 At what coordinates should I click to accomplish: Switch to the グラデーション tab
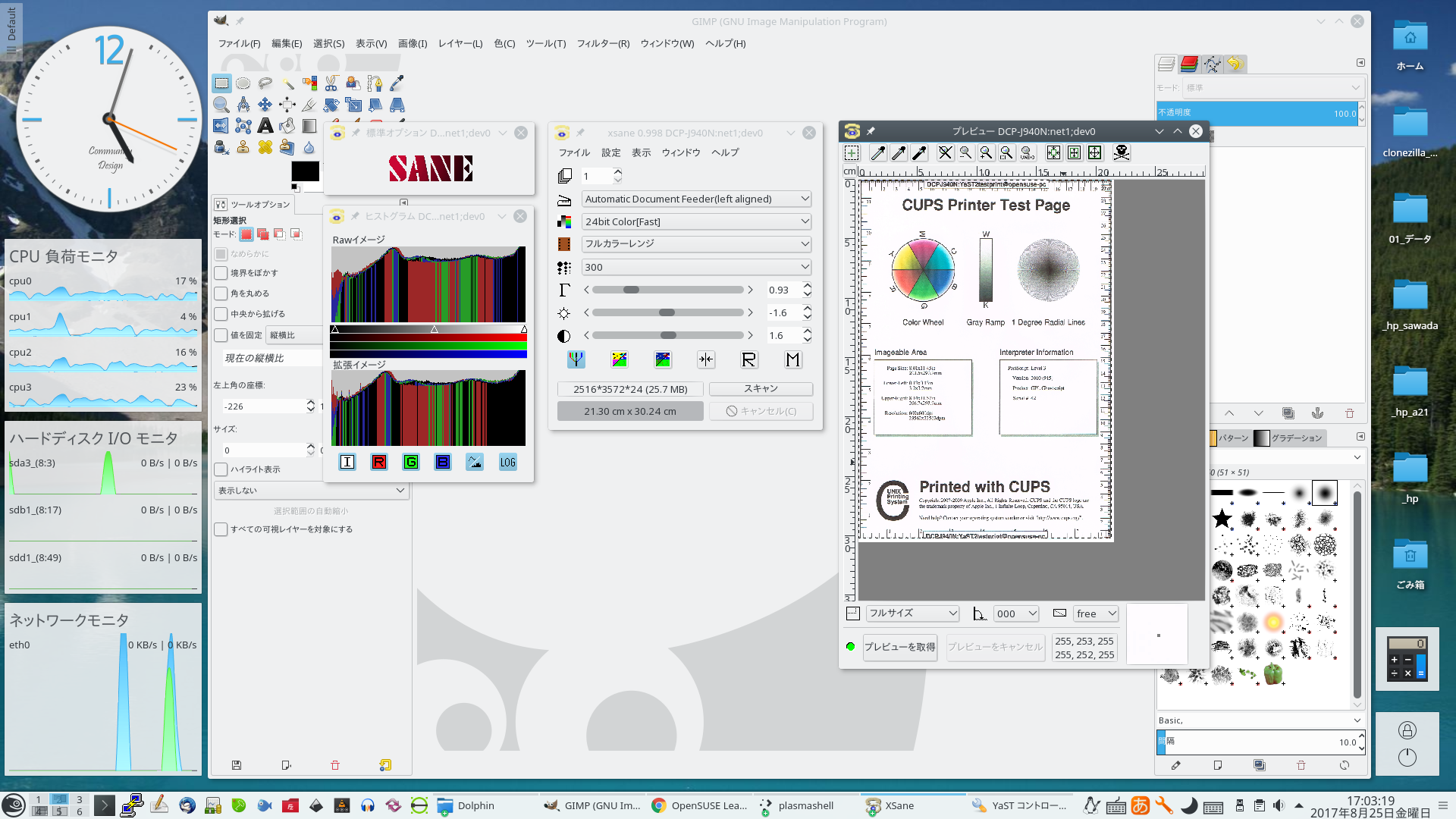(1288, 438)
